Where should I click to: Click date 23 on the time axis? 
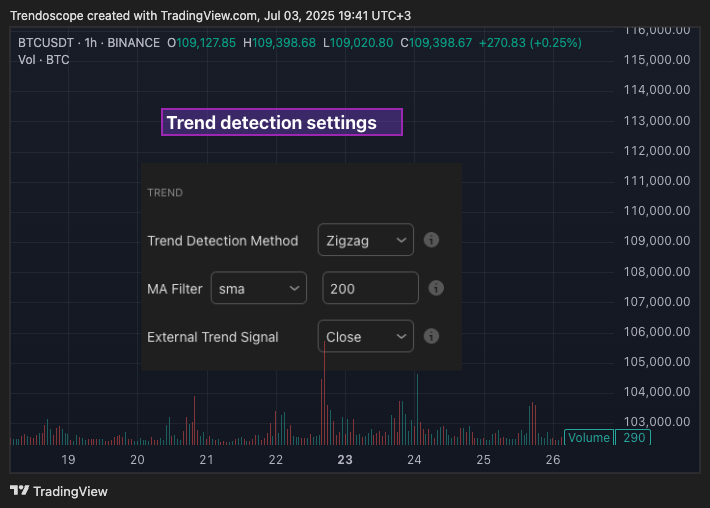coord(345,460)
